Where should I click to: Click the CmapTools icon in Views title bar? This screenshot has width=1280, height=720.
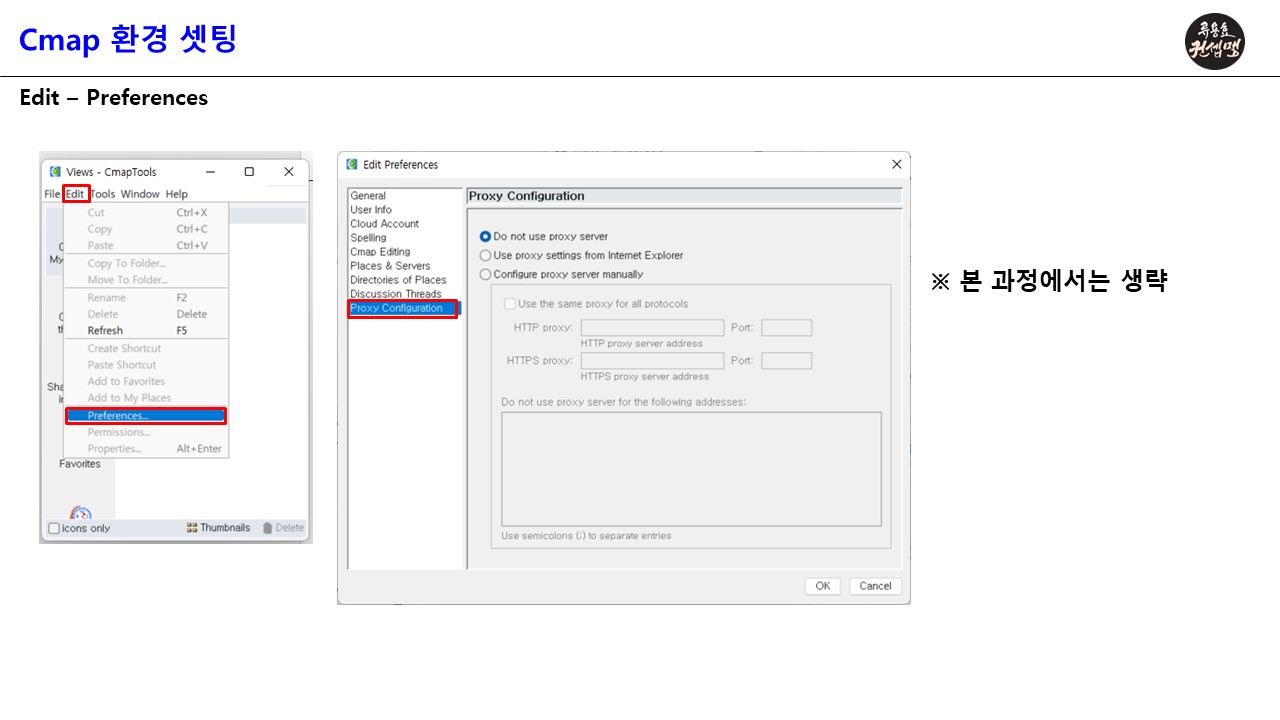tap(55, 172)
